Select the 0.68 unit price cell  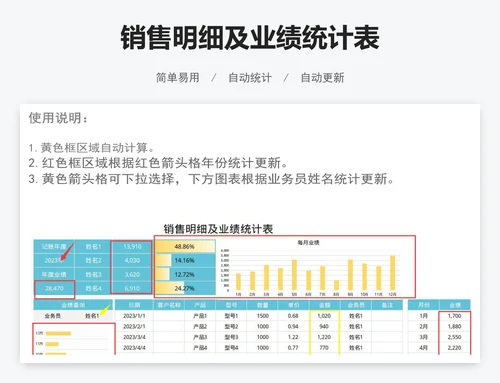(293, 316)
